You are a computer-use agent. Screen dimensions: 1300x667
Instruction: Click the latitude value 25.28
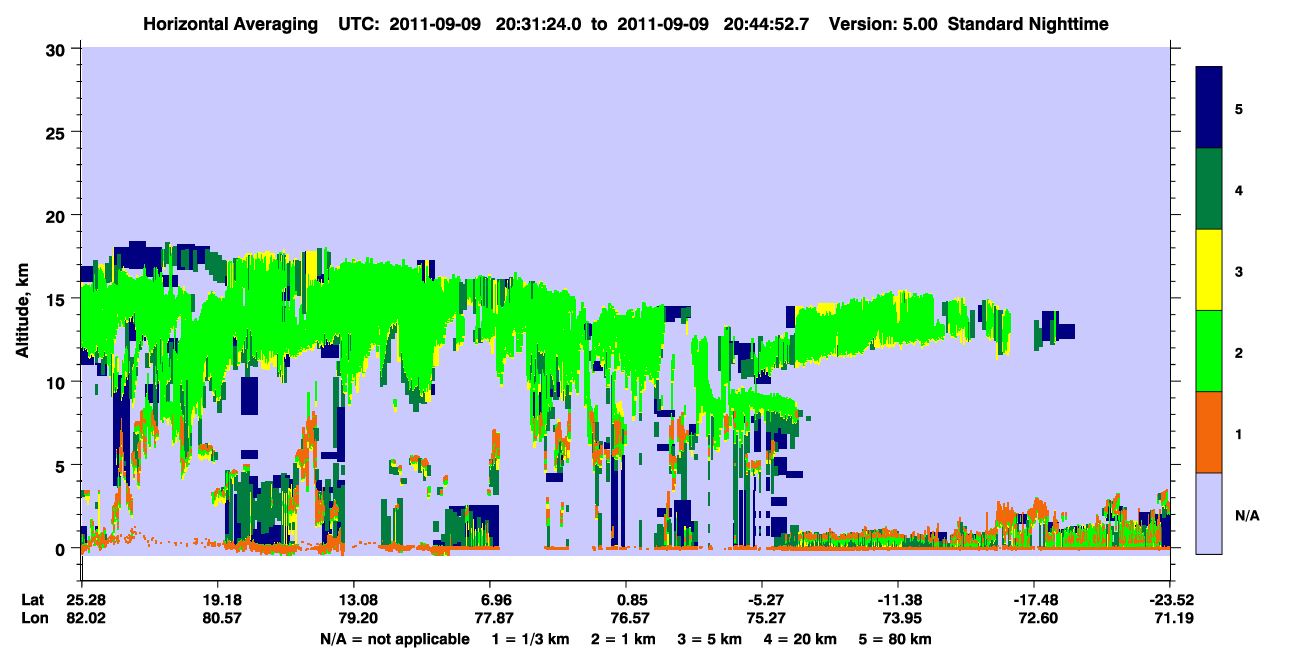[x=82, y=600]
